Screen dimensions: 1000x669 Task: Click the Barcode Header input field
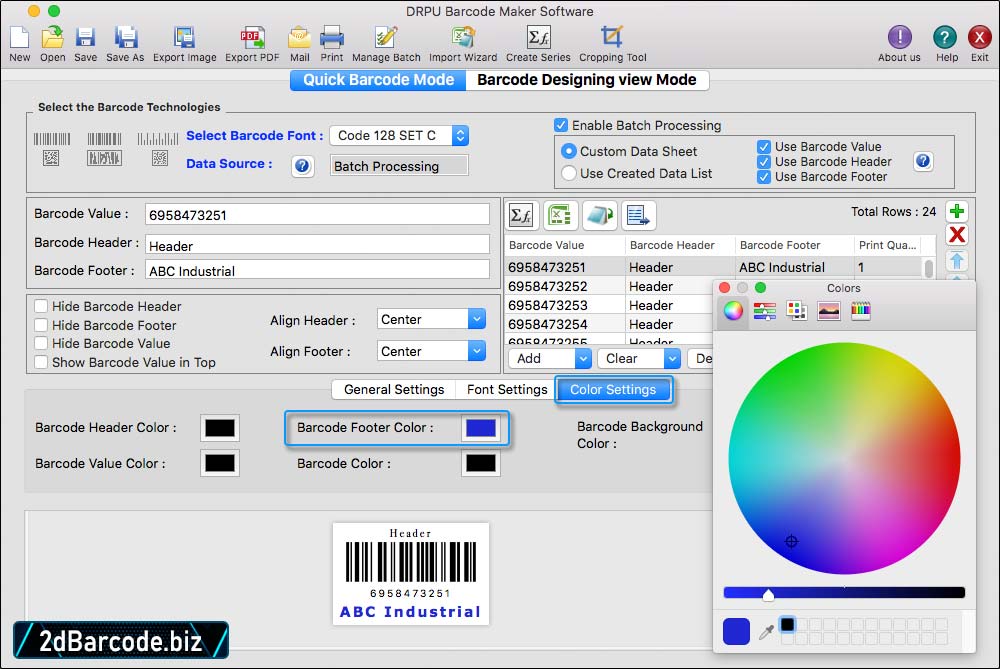(x=317, y=246)
